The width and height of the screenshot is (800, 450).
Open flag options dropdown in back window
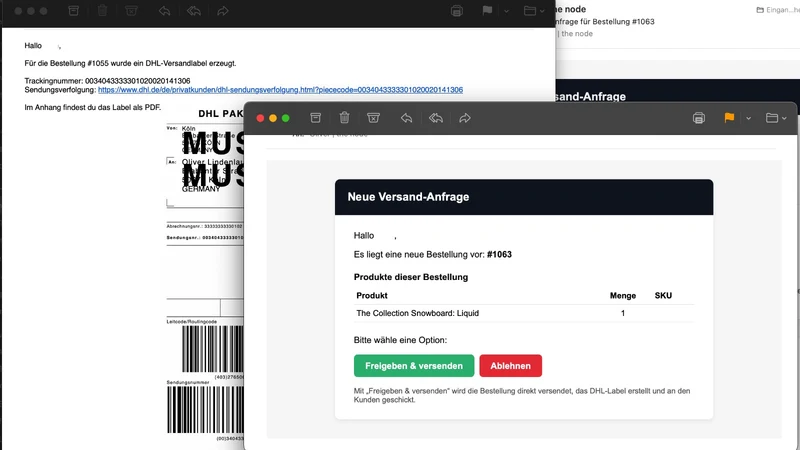[506, 11]
